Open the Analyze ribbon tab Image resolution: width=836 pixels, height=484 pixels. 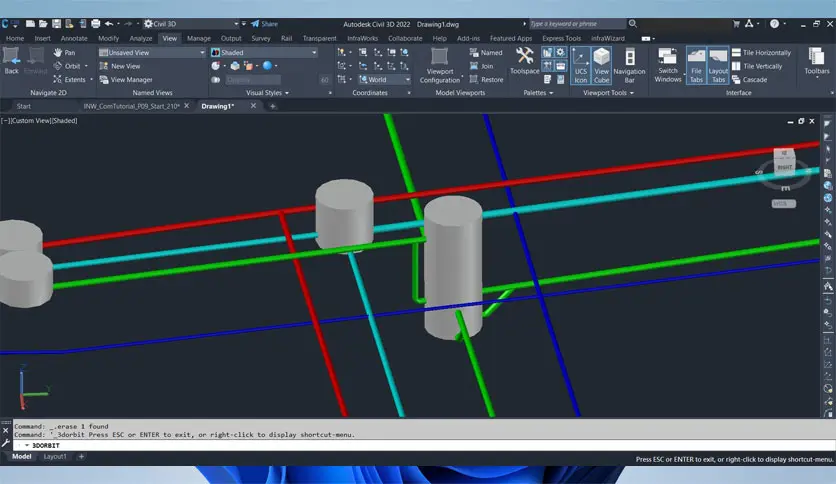[x=141, y=38]
